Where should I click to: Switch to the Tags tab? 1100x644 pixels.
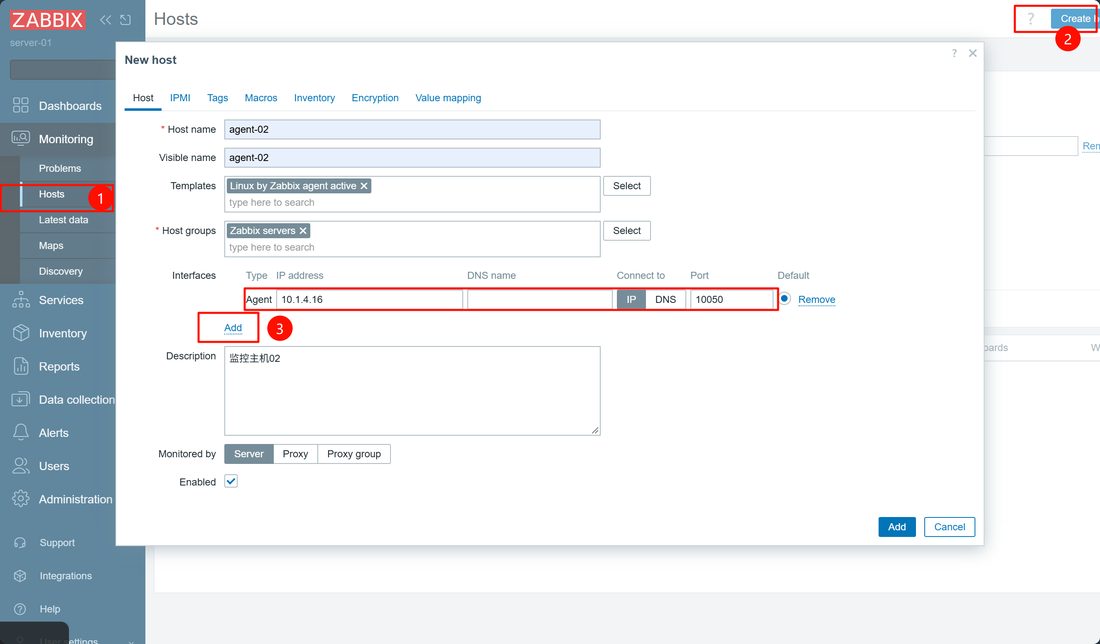click(x=217, y=98)
